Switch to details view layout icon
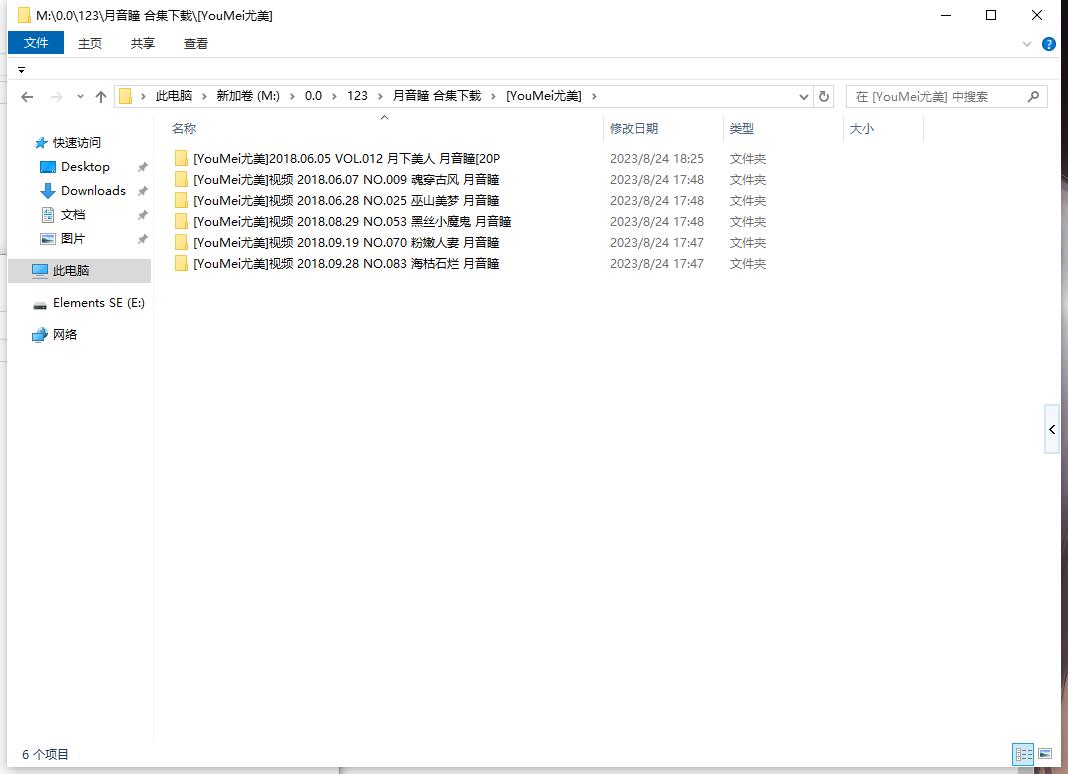The height and width of the screenshot is (774, 1068). (1023, 754)
